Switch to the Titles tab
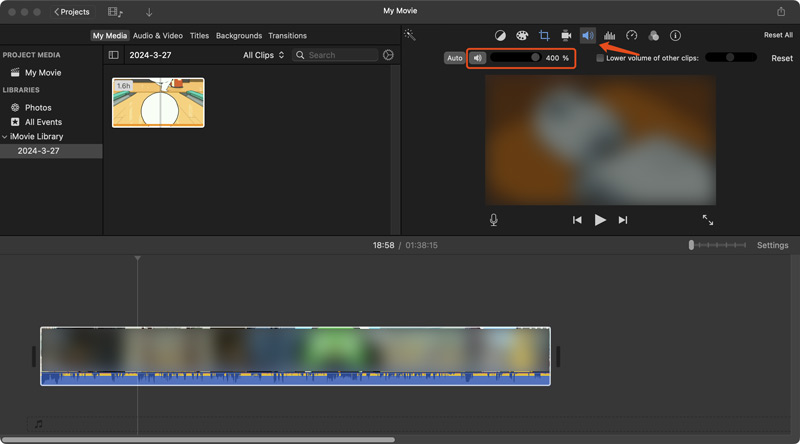Image resolution: width=800 pixels, height=444 pixels. point(199,36)
